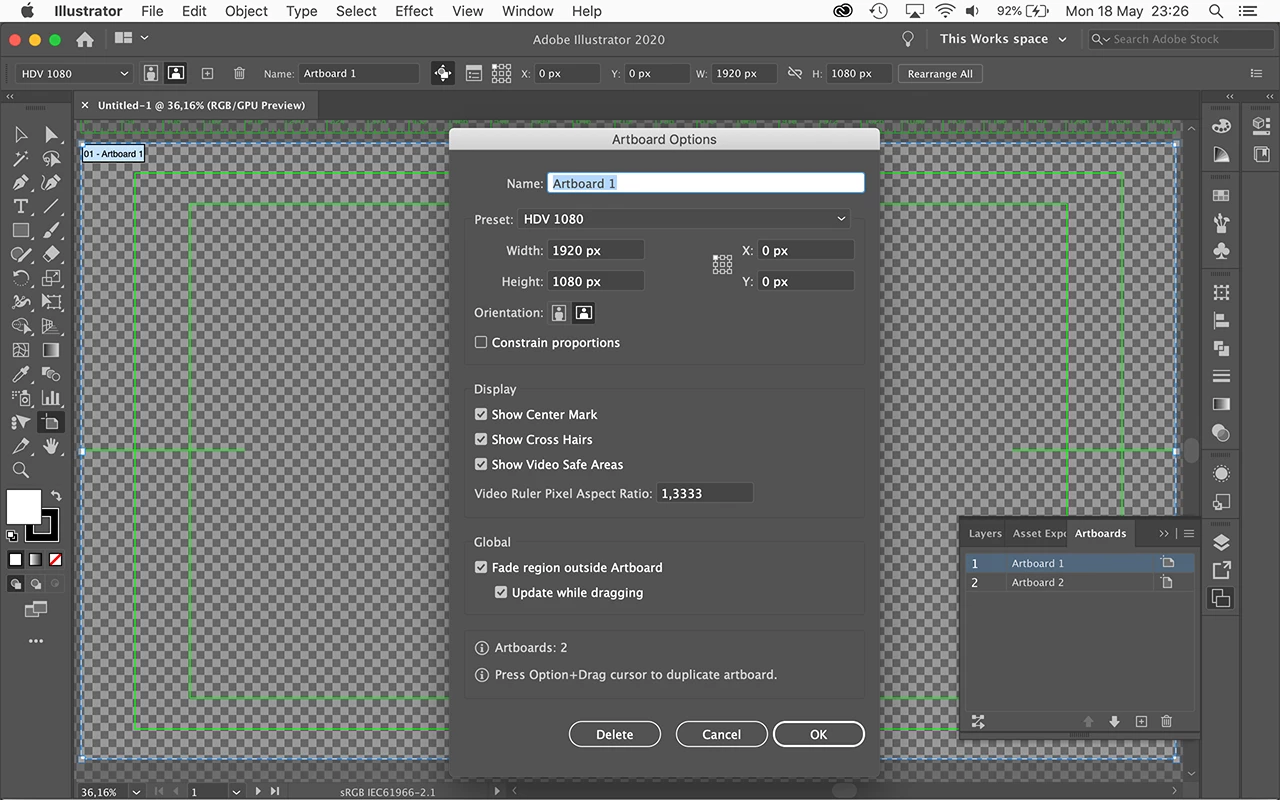Click Delete Artboard trash in control bar
The image size is (1280, 800).
[x=239, y=73]
